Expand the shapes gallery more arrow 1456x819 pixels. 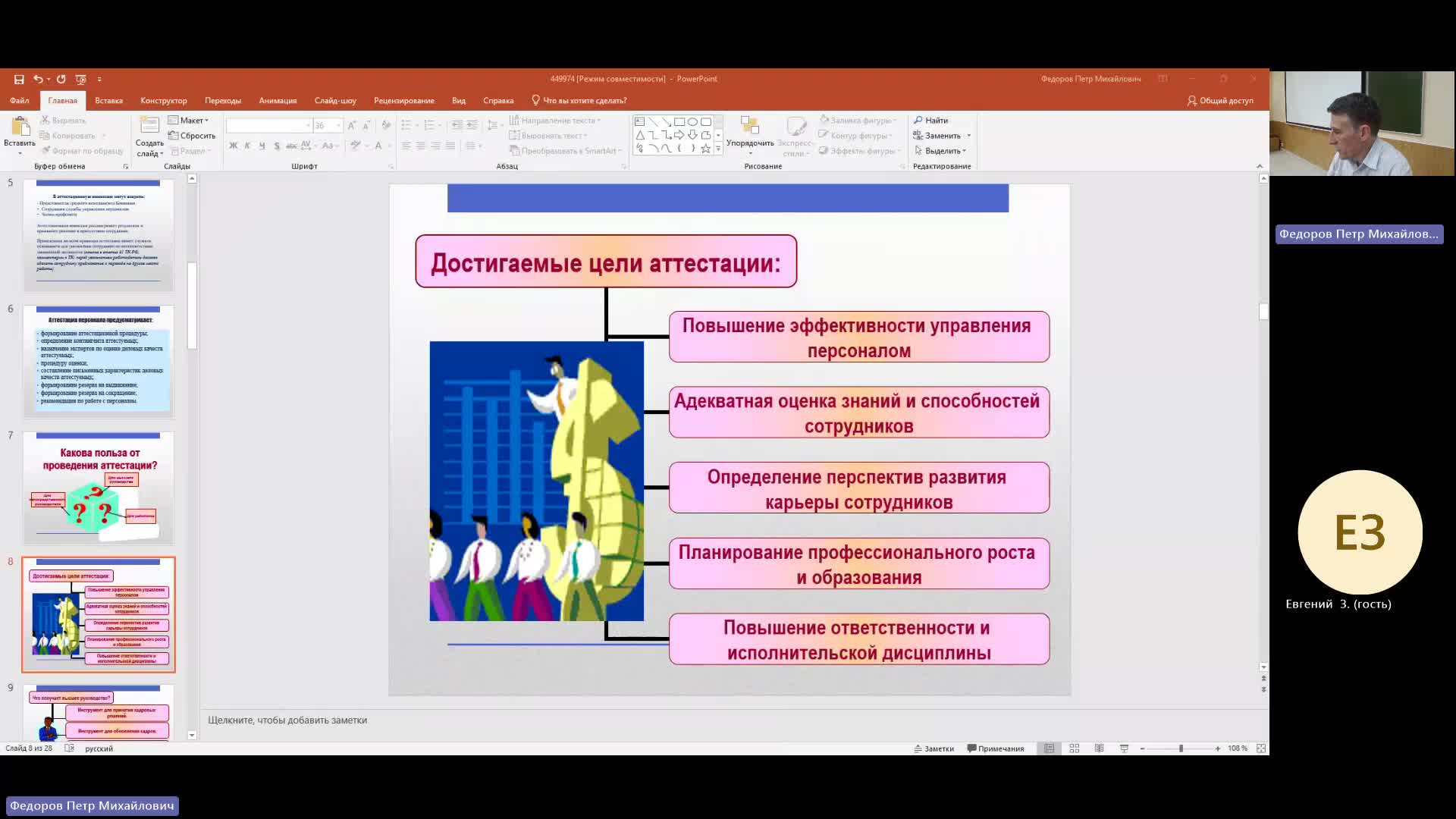coord(718,149)
